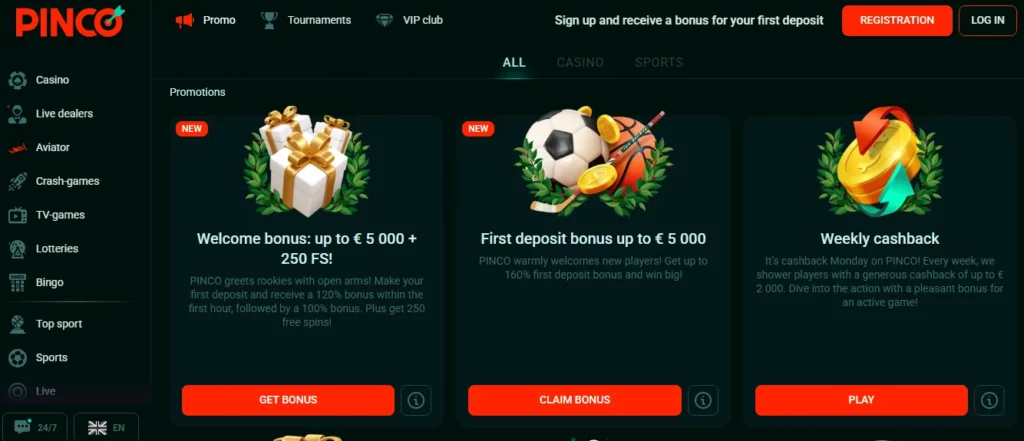
Task: Select the ALL promotions tab
Action: coord(514,63)
